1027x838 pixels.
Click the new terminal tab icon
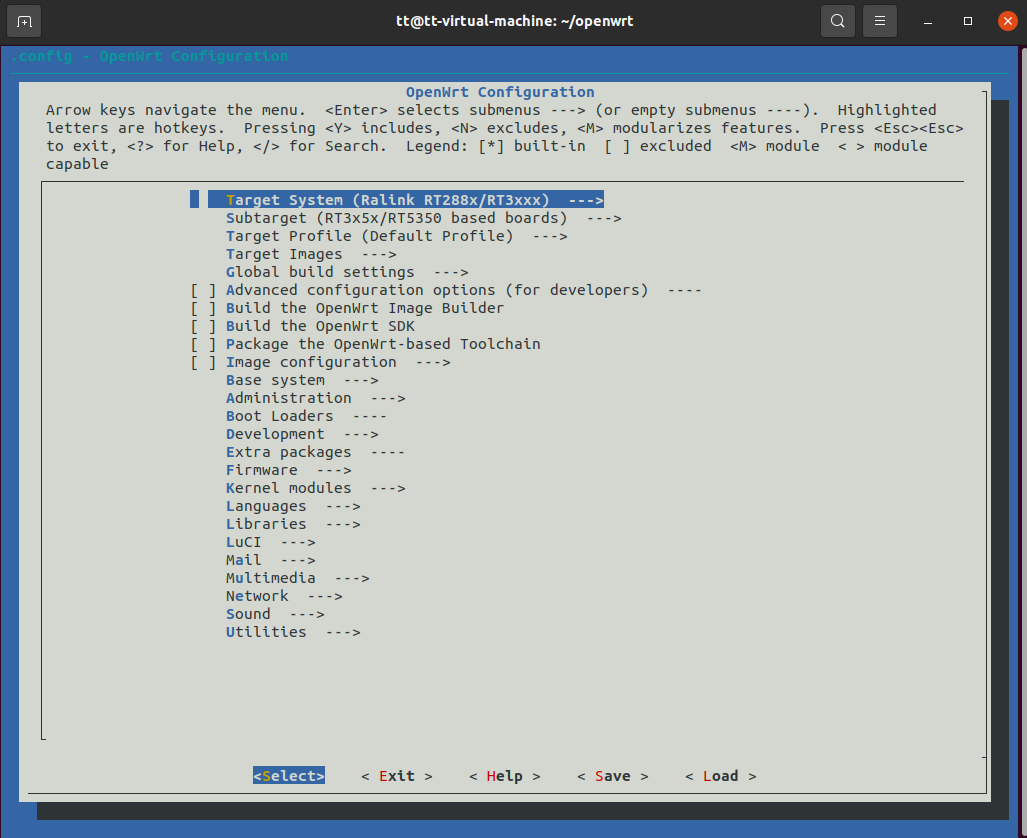(23, 20)
